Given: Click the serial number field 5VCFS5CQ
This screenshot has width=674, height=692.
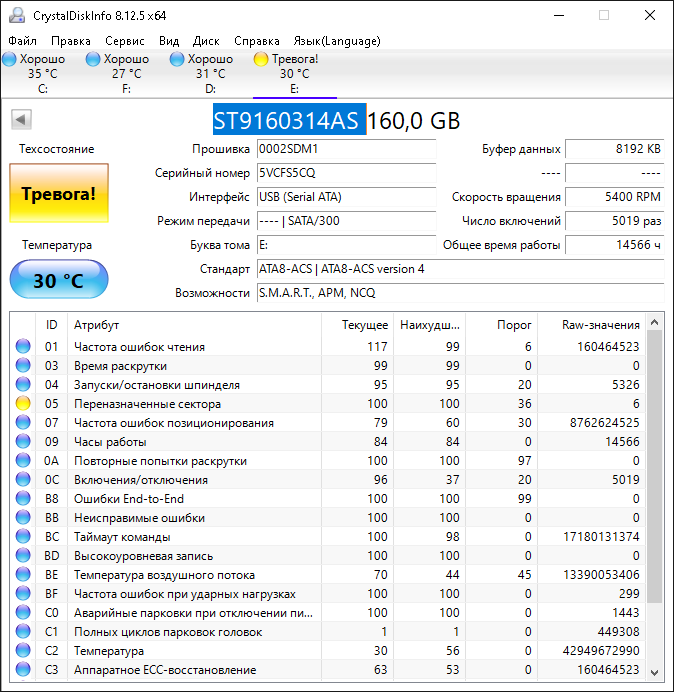Looking at the screenshot, I should point(346,172).
